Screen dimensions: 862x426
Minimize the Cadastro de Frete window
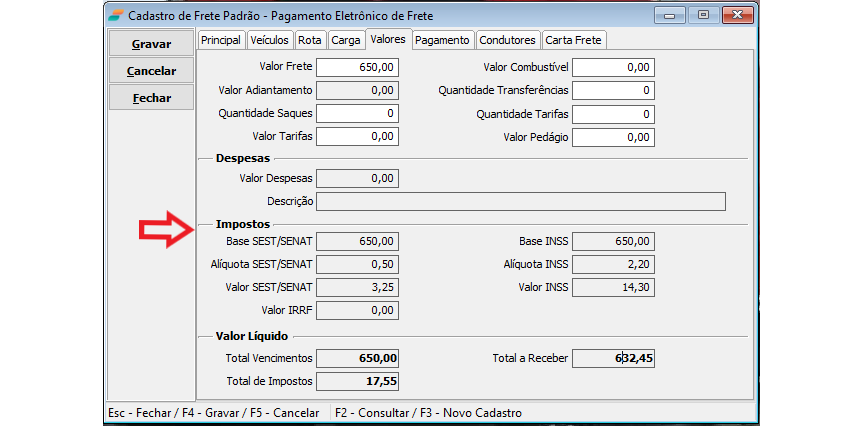[671, 15]
